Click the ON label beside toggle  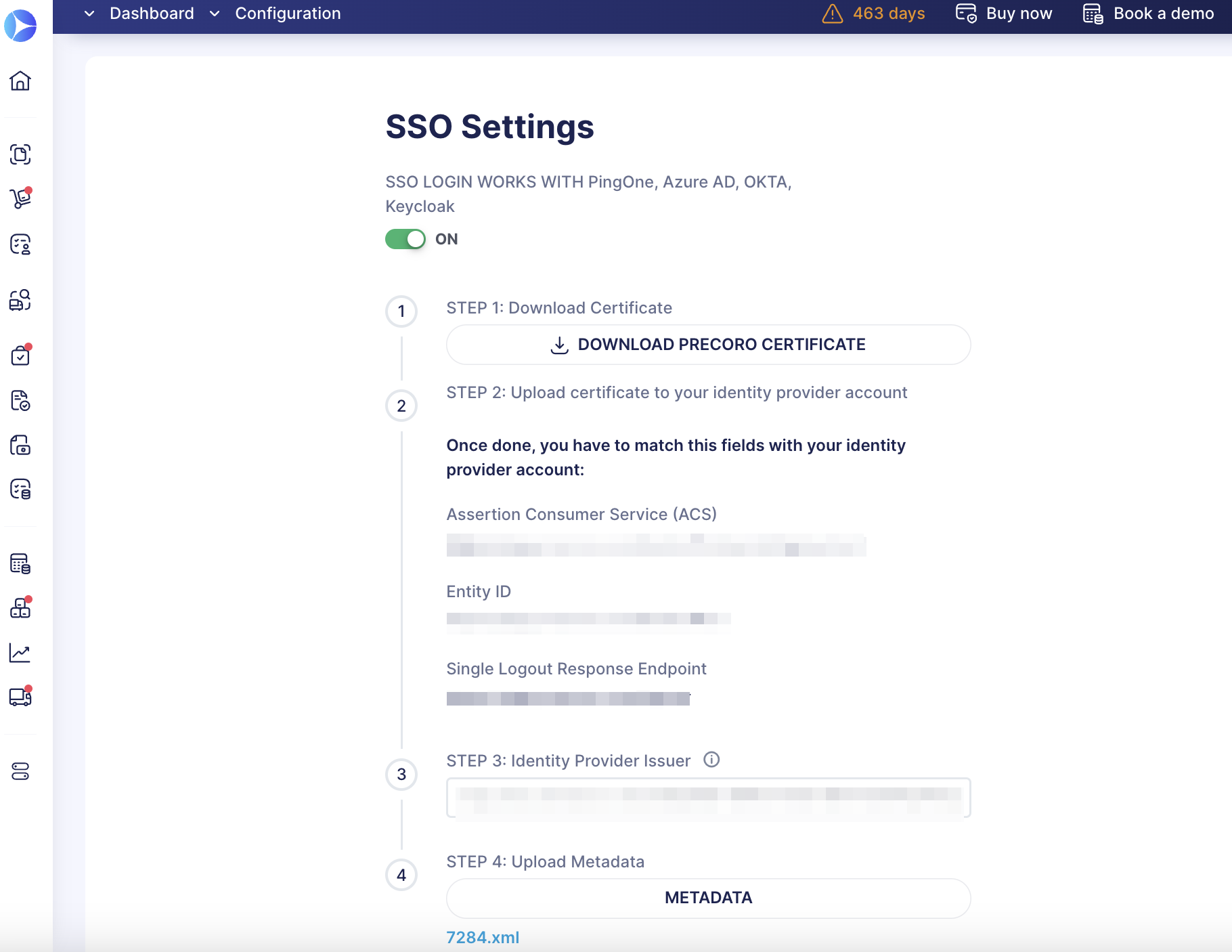[x=447, y=239]
